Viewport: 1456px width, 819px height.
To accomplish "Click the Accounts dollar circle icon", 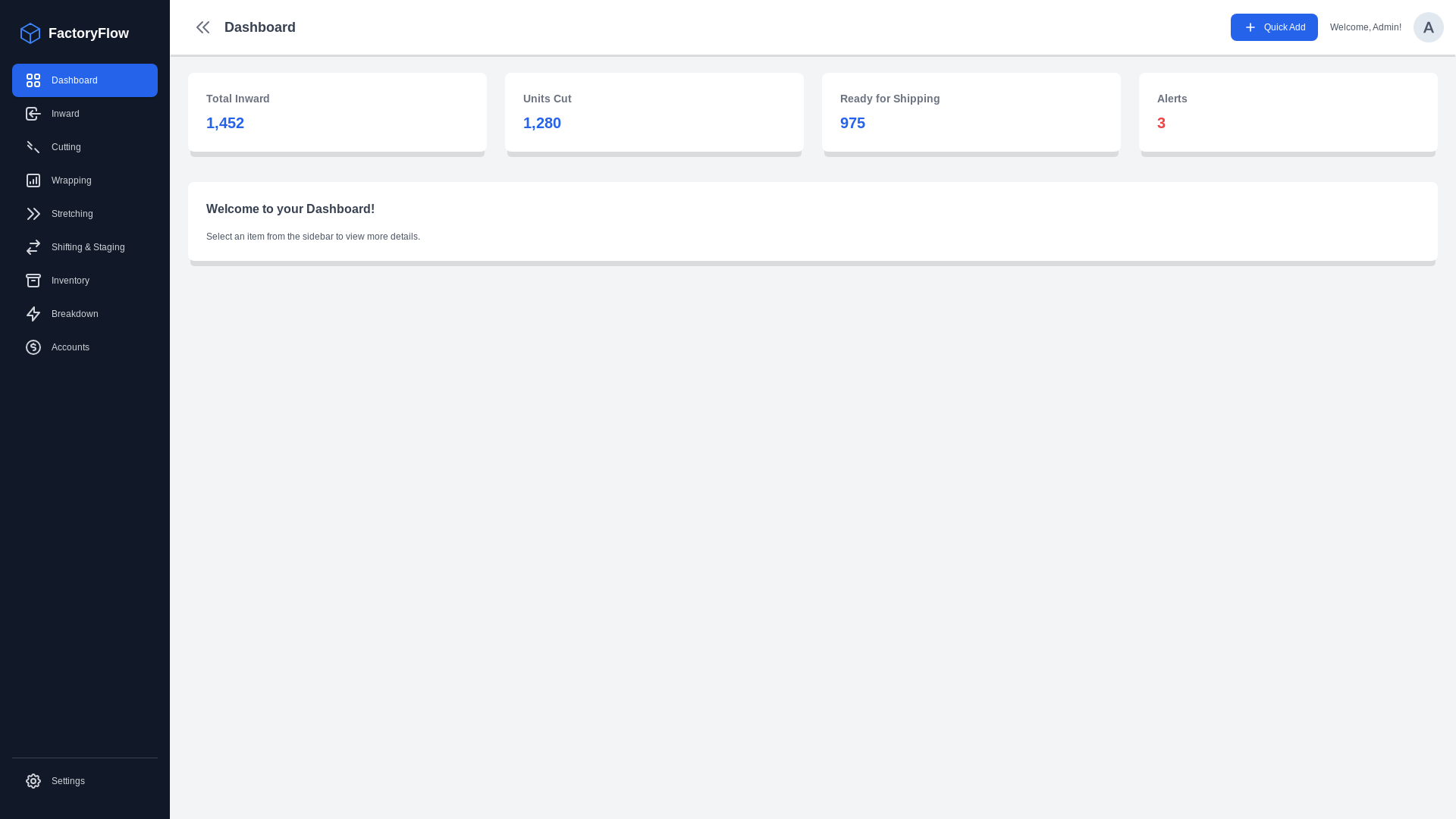I will 33,347.
